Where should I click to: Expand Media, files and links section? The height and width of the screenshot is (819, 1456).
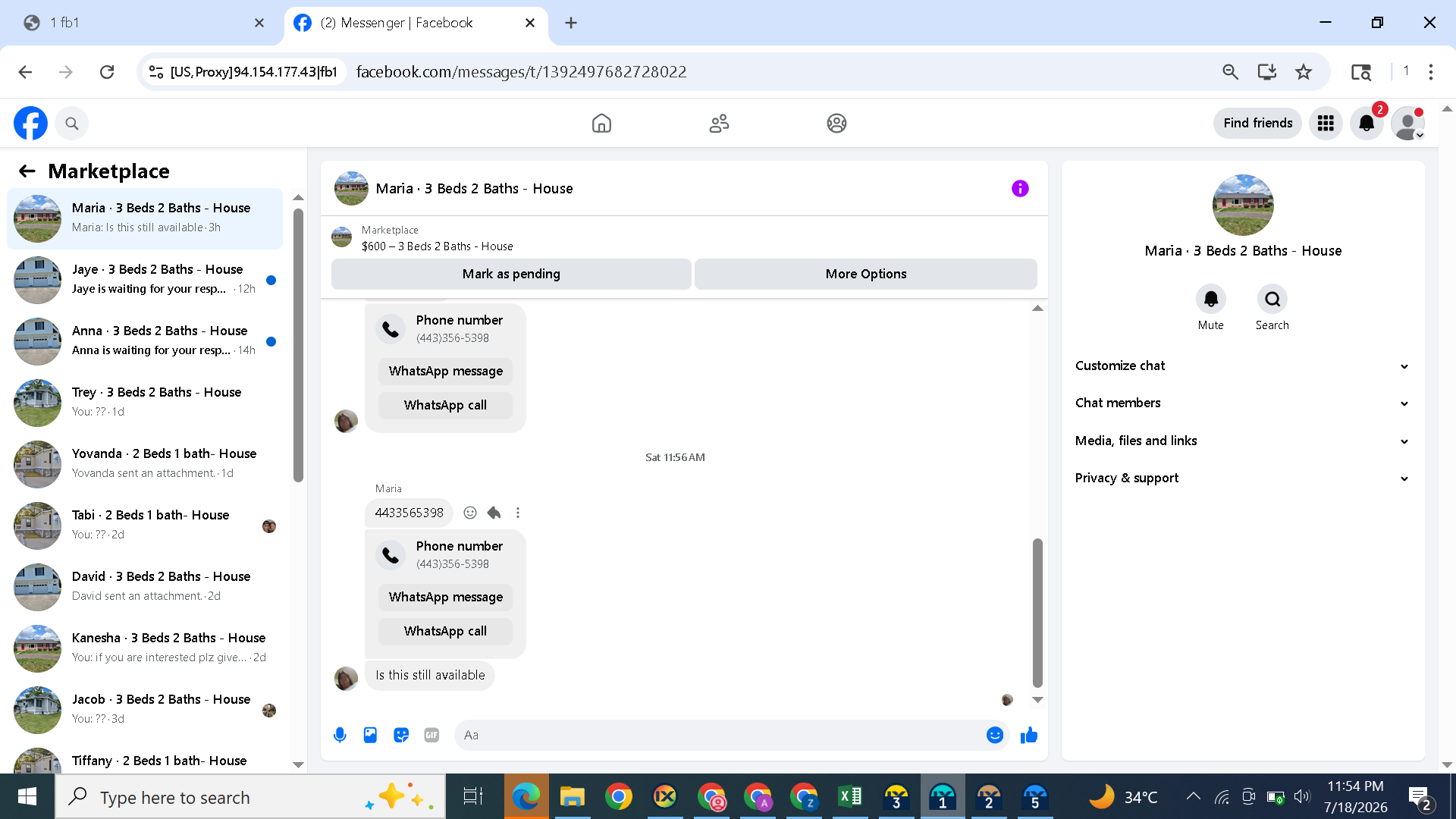tap(1242, 441)
